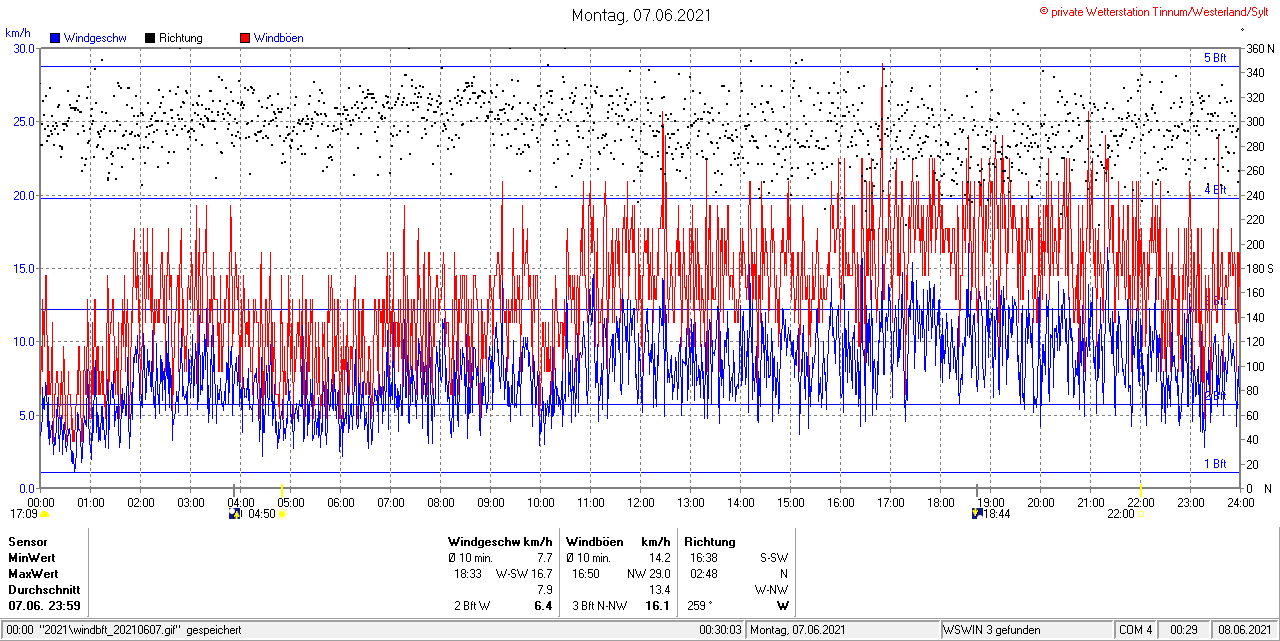This screenshot has height=641, width=1280.
Task: Click the 3 Bft N-NW gust value
Action: point(600,606)
